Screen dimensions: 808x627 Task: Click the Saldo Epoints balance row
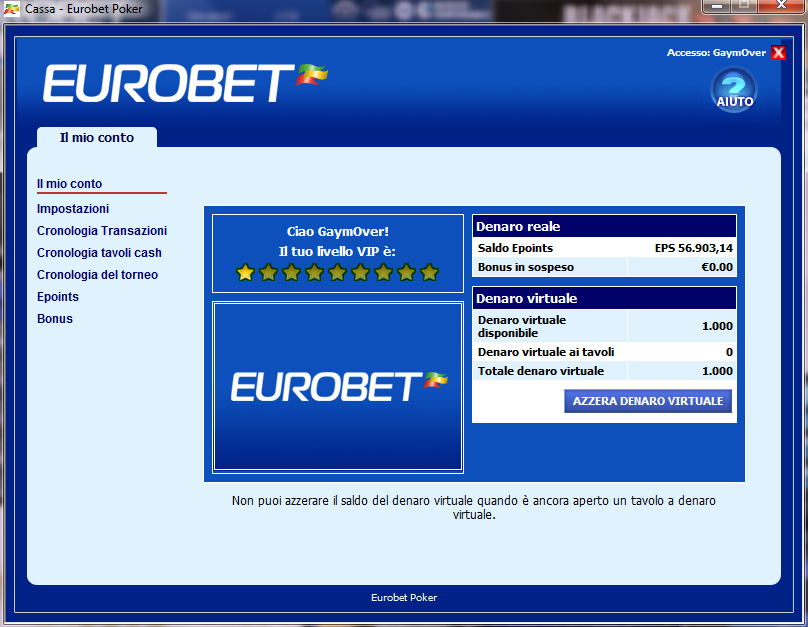[604, 248]
